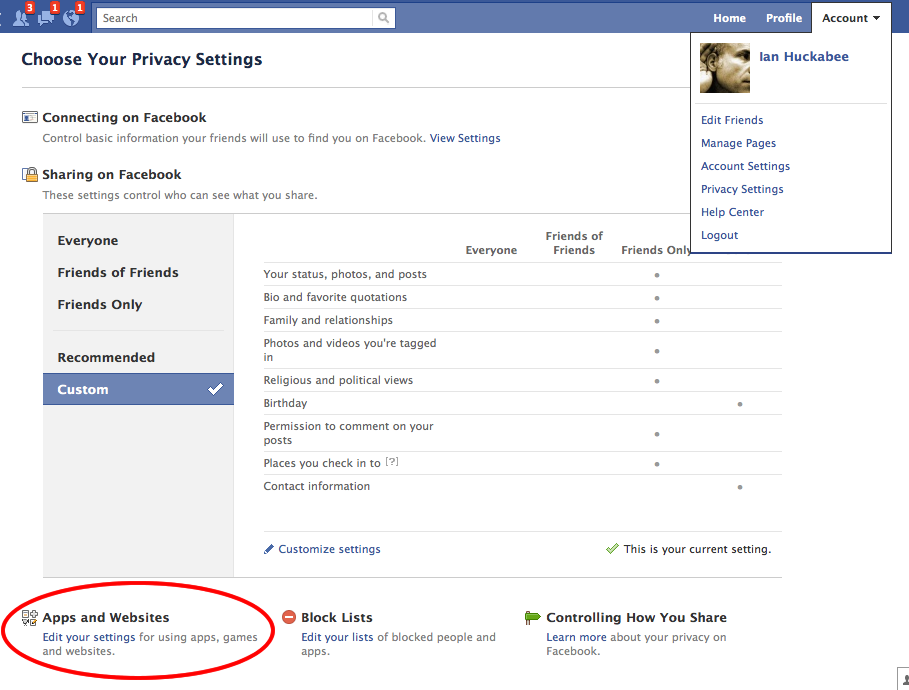Click the Apps and Websites heading
Screen dimensions: 909x690
pos(106,618)
